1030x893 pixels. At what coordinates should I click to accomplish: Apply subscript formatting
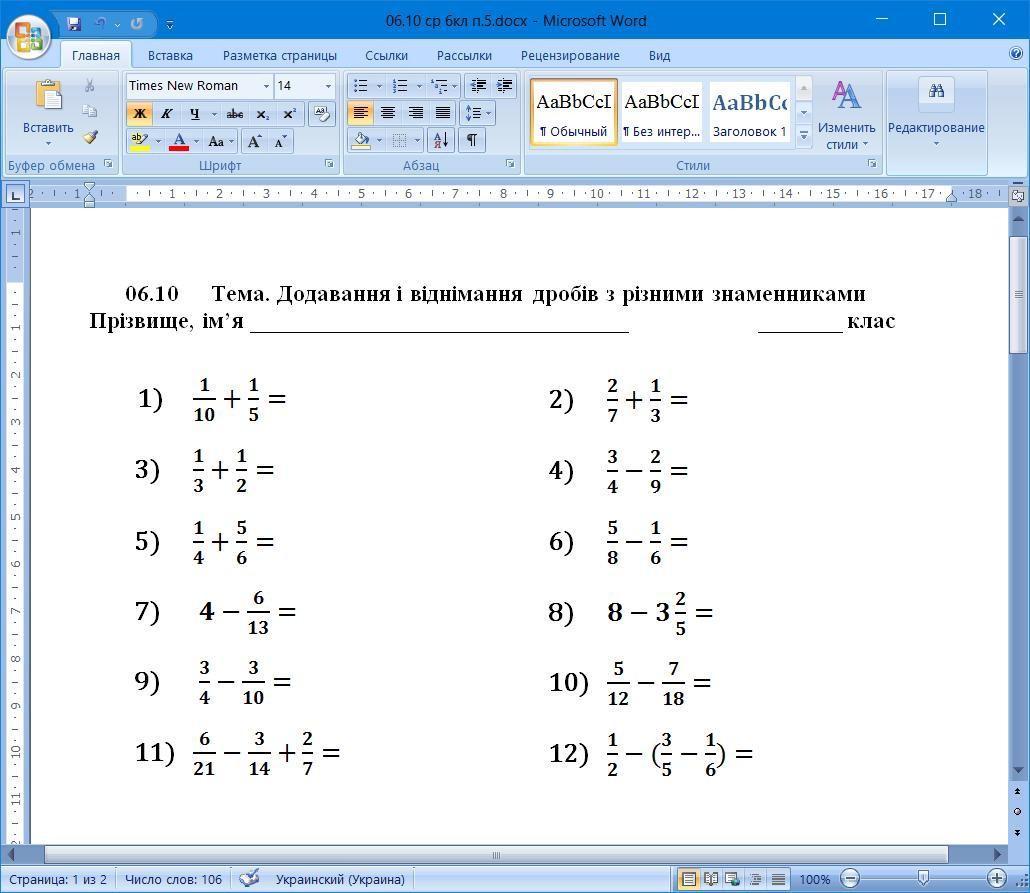click(x=262, y=114)
